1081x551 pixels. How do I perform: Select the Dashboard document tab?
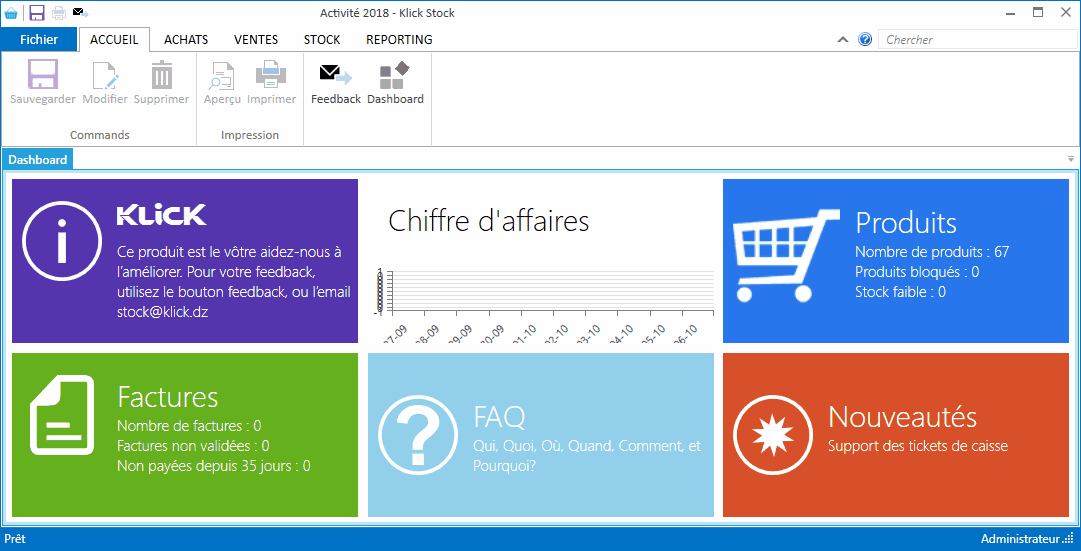coord(38,160)
